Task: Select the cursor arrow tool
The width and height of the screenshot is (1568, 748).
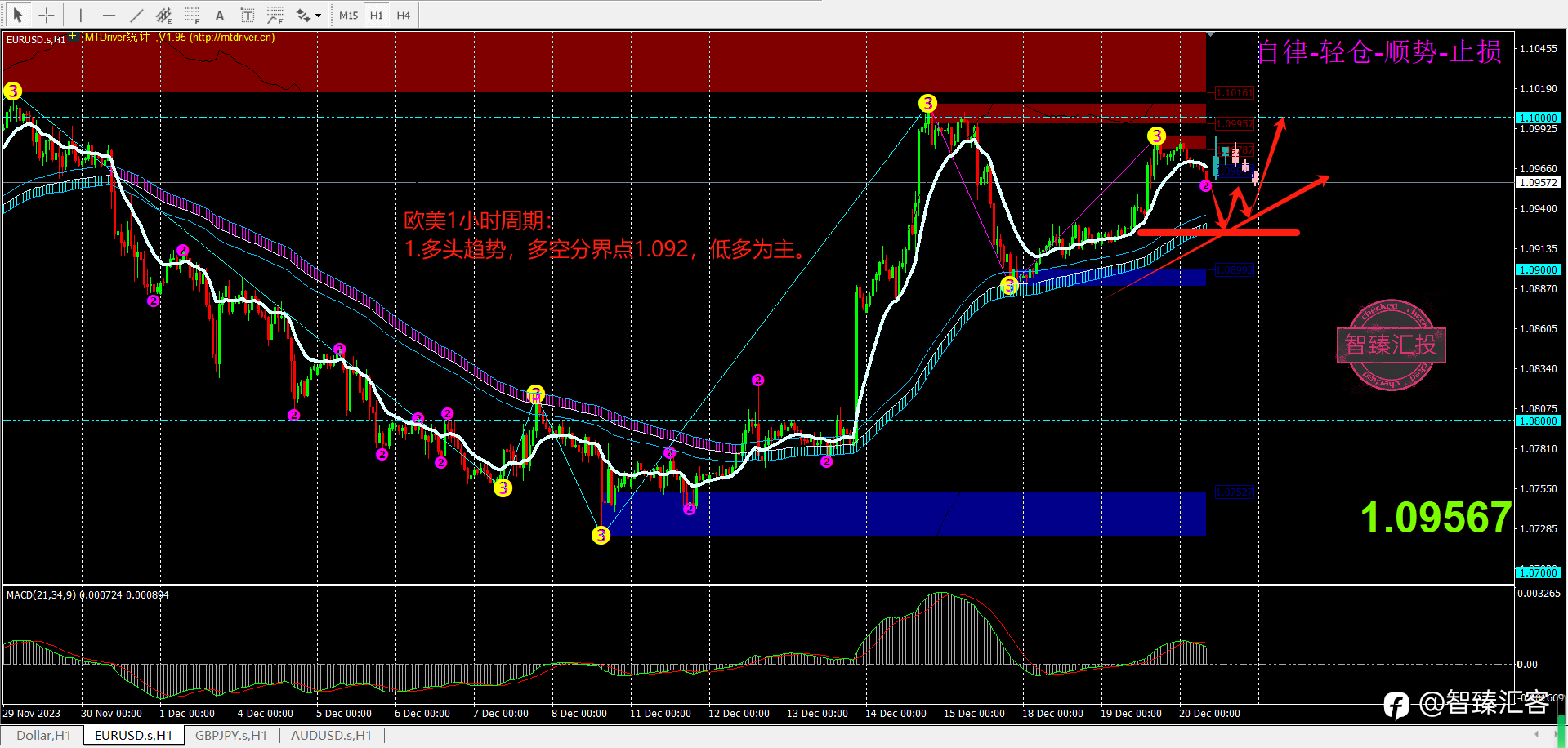Action: coord(18,15)
